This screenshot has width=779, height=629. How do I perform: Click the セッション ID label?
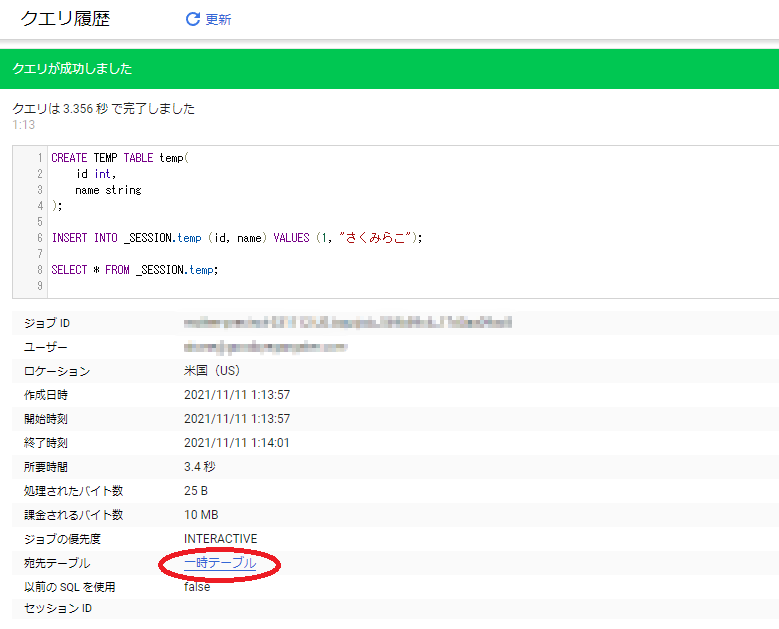click(58, 609)
